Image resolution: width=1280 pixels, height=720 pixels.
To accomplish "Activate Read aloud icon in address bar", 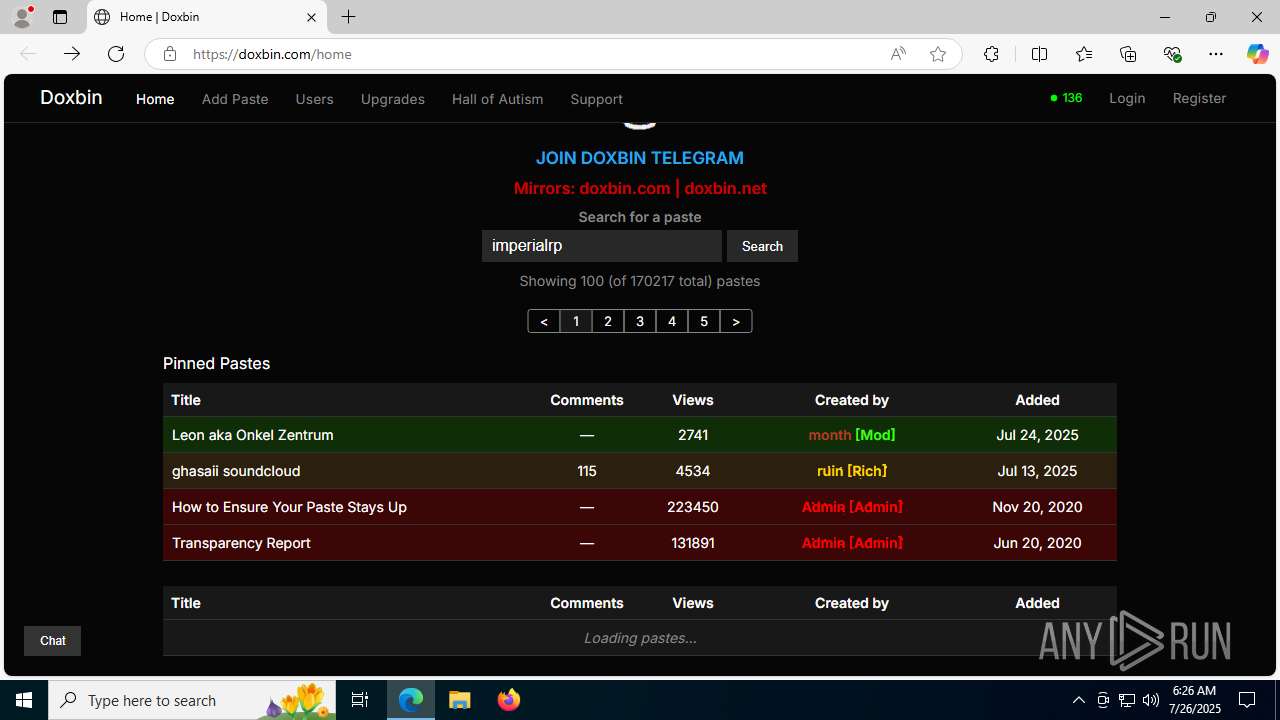I will 898,54.
